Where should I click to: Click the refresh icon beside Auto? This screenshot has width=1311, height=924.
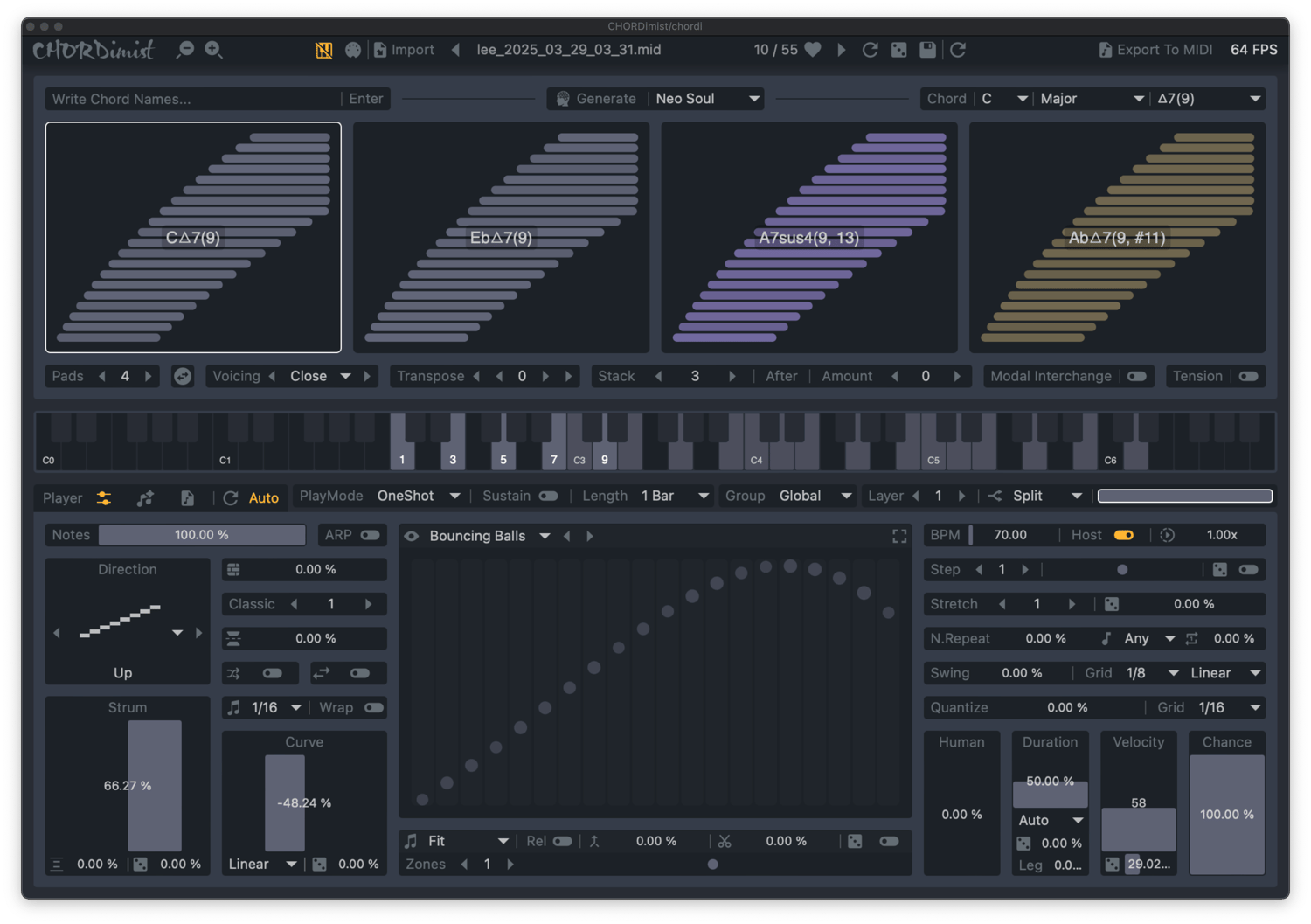pos(231,497)
